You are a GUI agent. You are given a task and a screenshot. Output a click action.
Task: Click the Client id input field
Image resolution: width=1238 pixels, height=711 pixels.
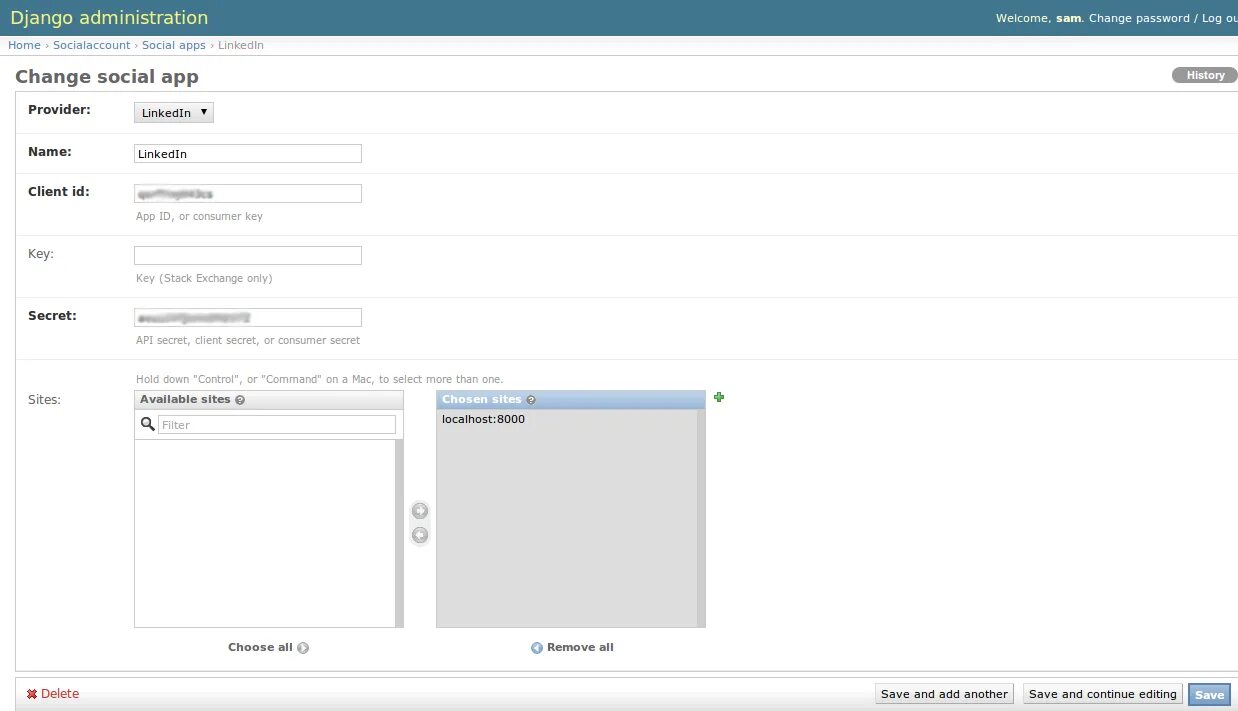[248, 194]
